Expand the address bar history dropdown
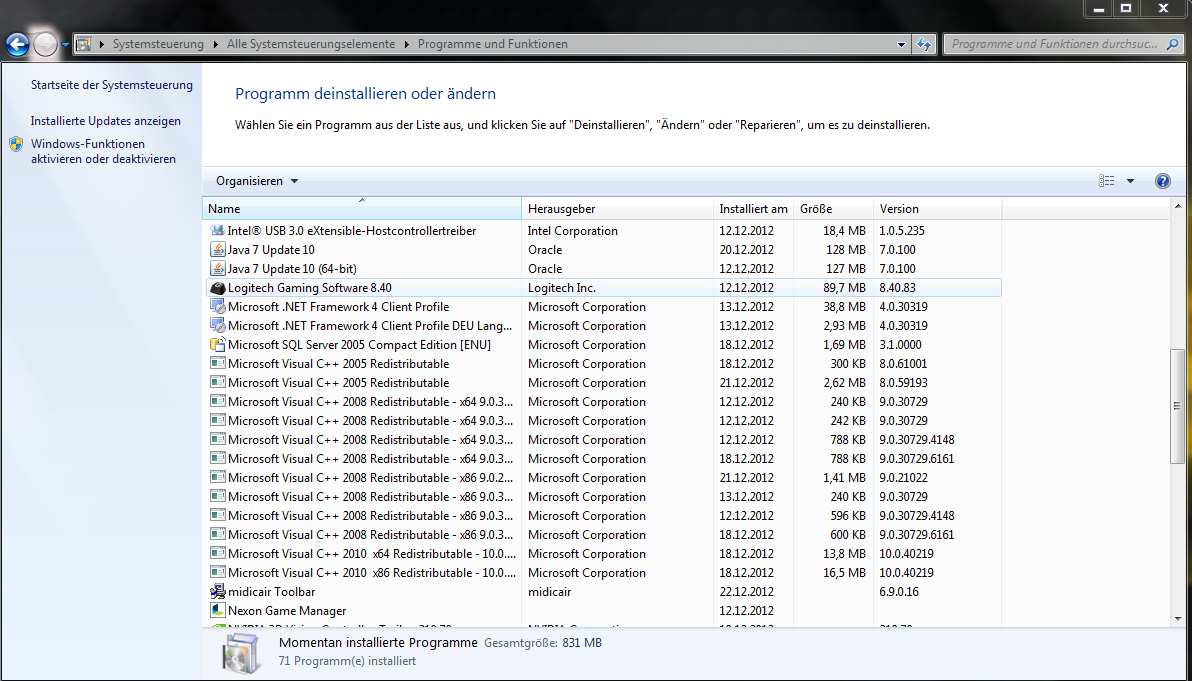1192x681 pixels. [902, 44]
